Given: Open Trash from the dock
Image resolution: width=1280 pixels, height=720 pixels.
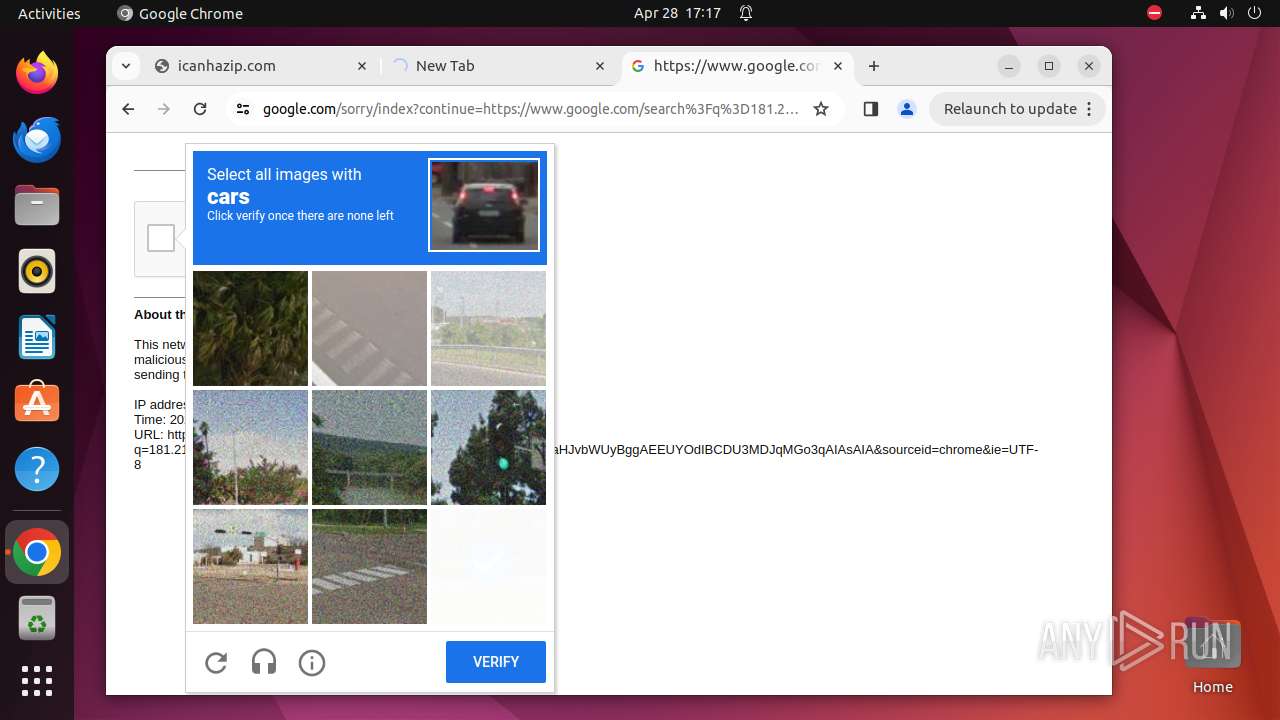Looking at the screenshot, I should tap(37, 618).
